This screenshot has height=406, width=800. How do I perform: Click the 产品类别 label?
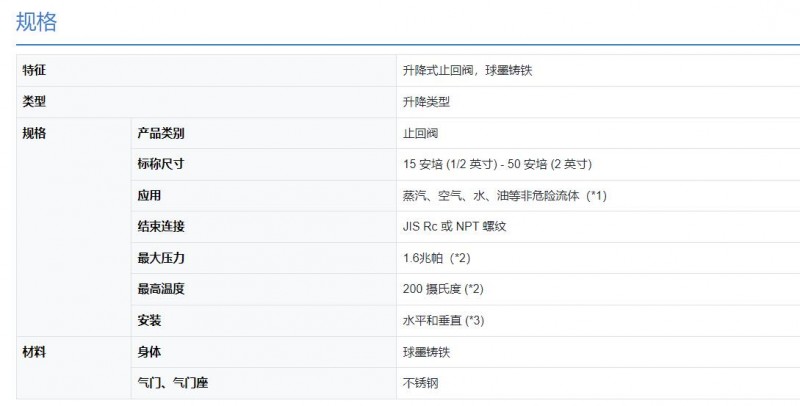tap(161, 133)
